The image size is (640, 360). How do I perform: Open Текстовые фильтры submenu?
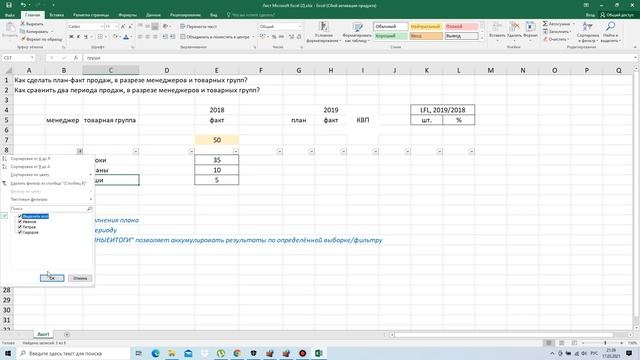[29, 199]
